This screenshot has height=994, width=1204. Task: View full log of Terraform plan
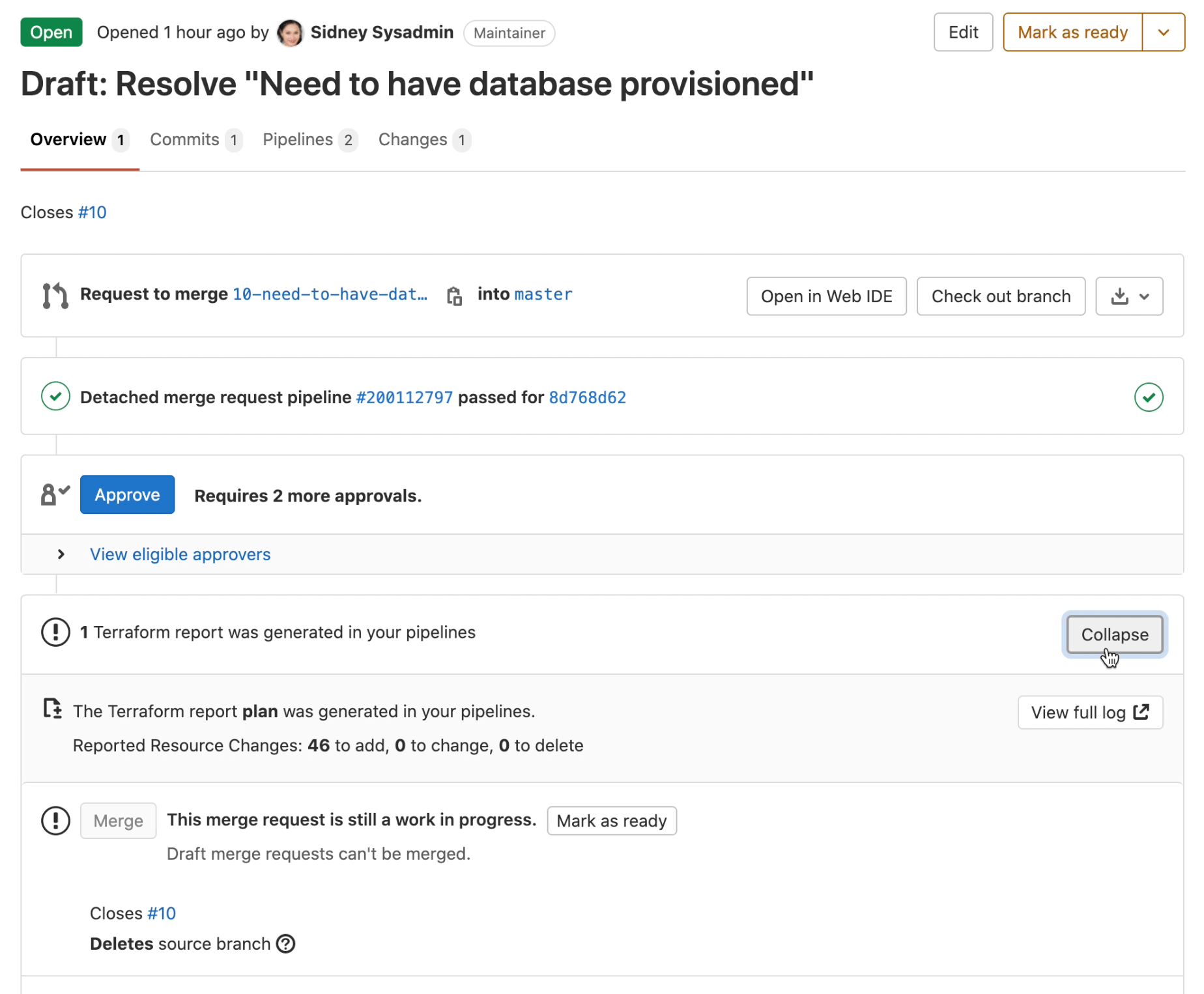tap(1089, 712)
